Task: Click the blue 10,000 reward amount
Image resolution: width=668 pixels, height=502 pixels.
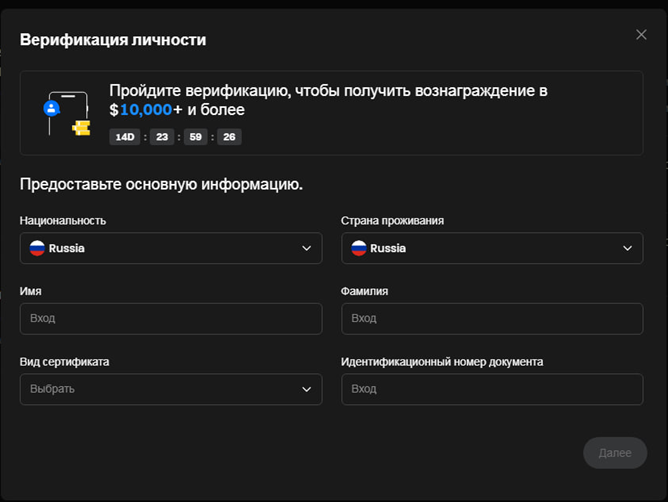Action: [146, 110]
